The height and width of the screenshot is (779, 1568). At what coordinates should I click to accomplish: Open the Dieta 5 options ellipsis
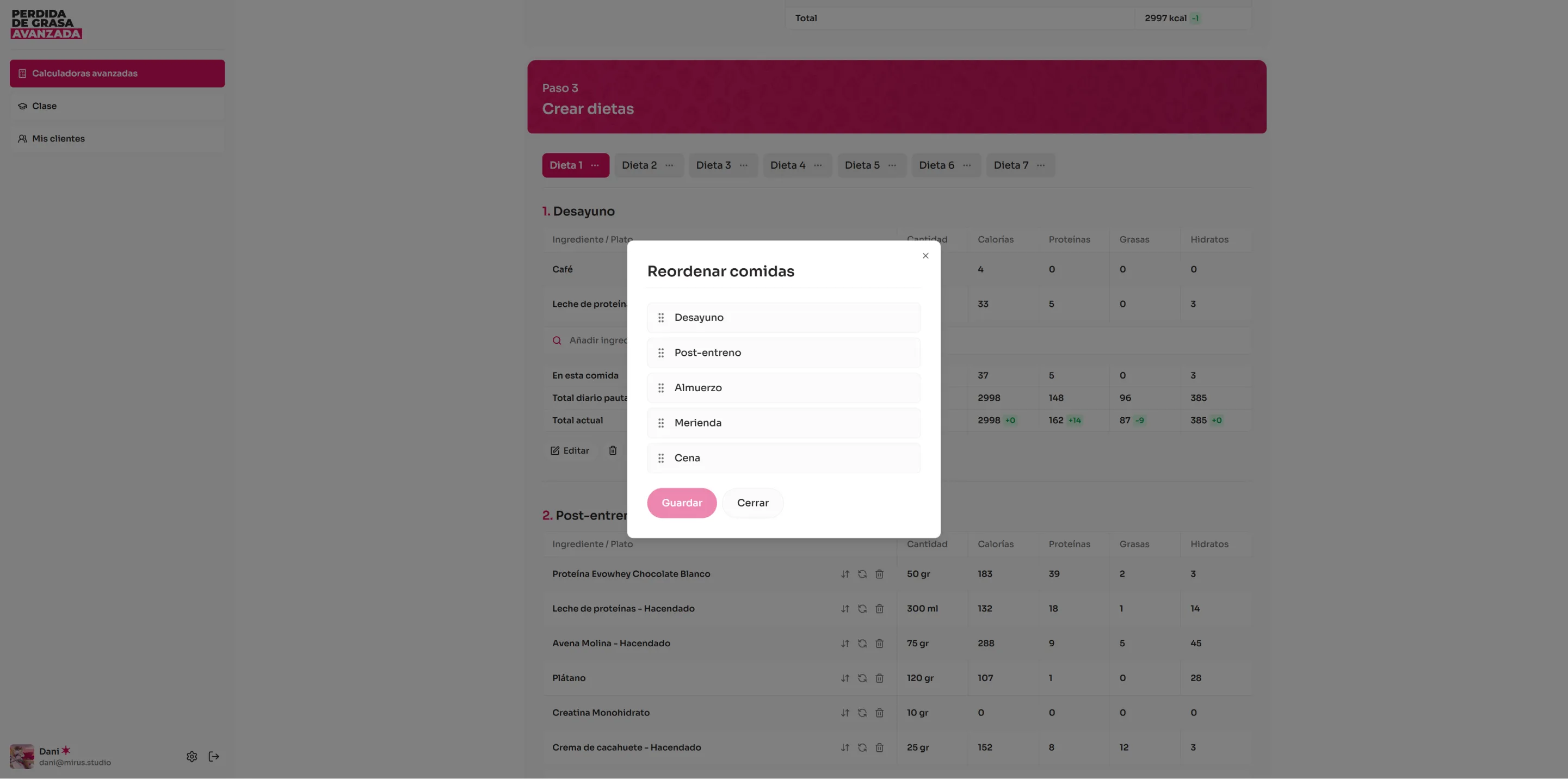892,165
